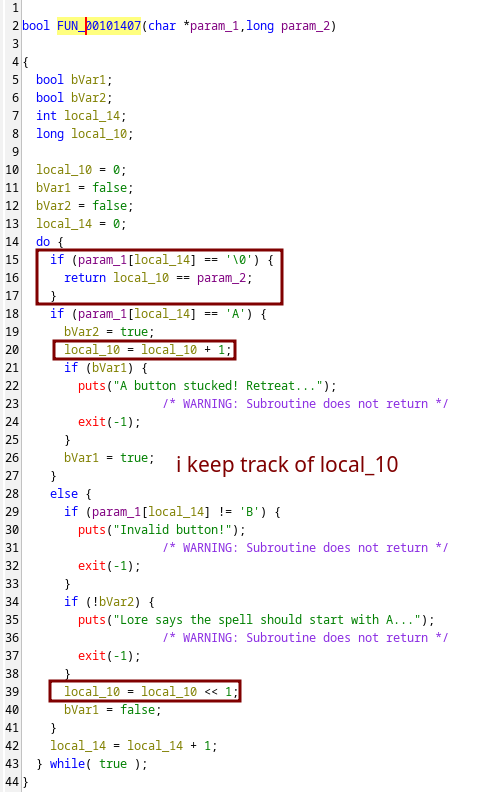Click the local_10 << 1 shift statement

(x=151, y=692)
